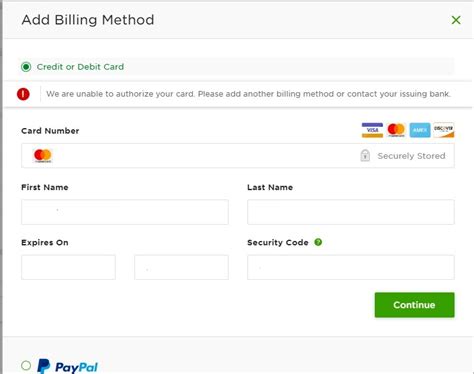Open the expiration month field
The width and height of the screenshot is (474, 374).
68,267
